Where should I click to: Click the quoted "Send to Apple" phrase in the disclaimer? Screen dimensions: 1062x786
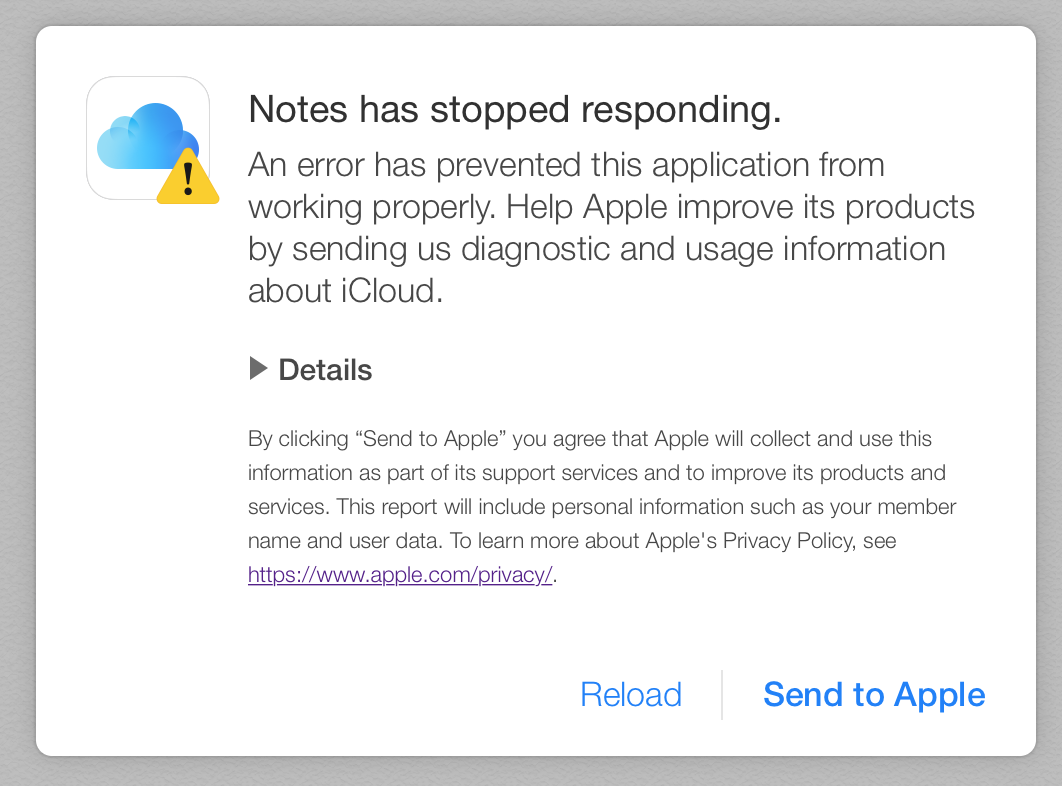431,438
